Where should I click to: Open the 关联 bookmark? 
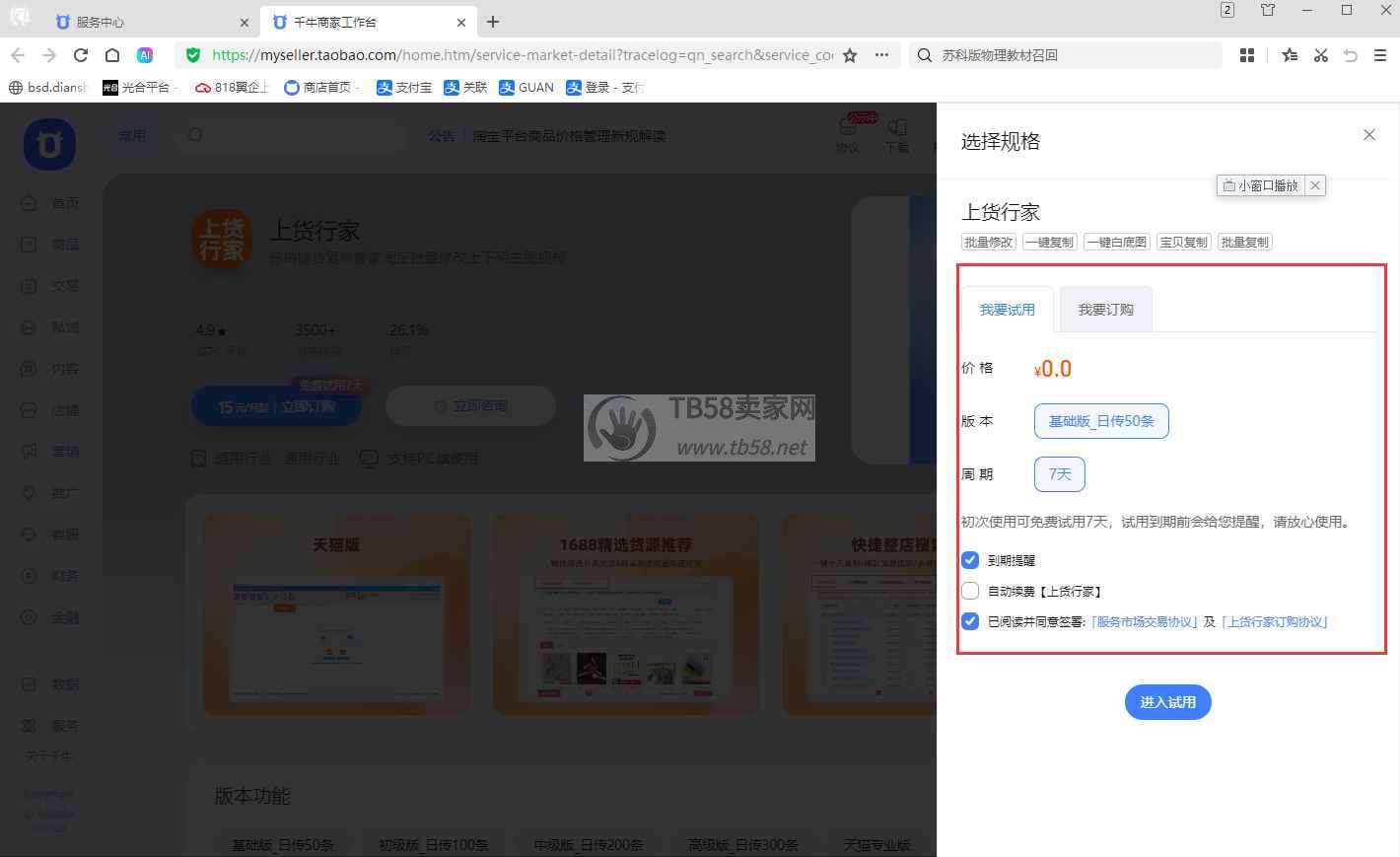point(465,88)
